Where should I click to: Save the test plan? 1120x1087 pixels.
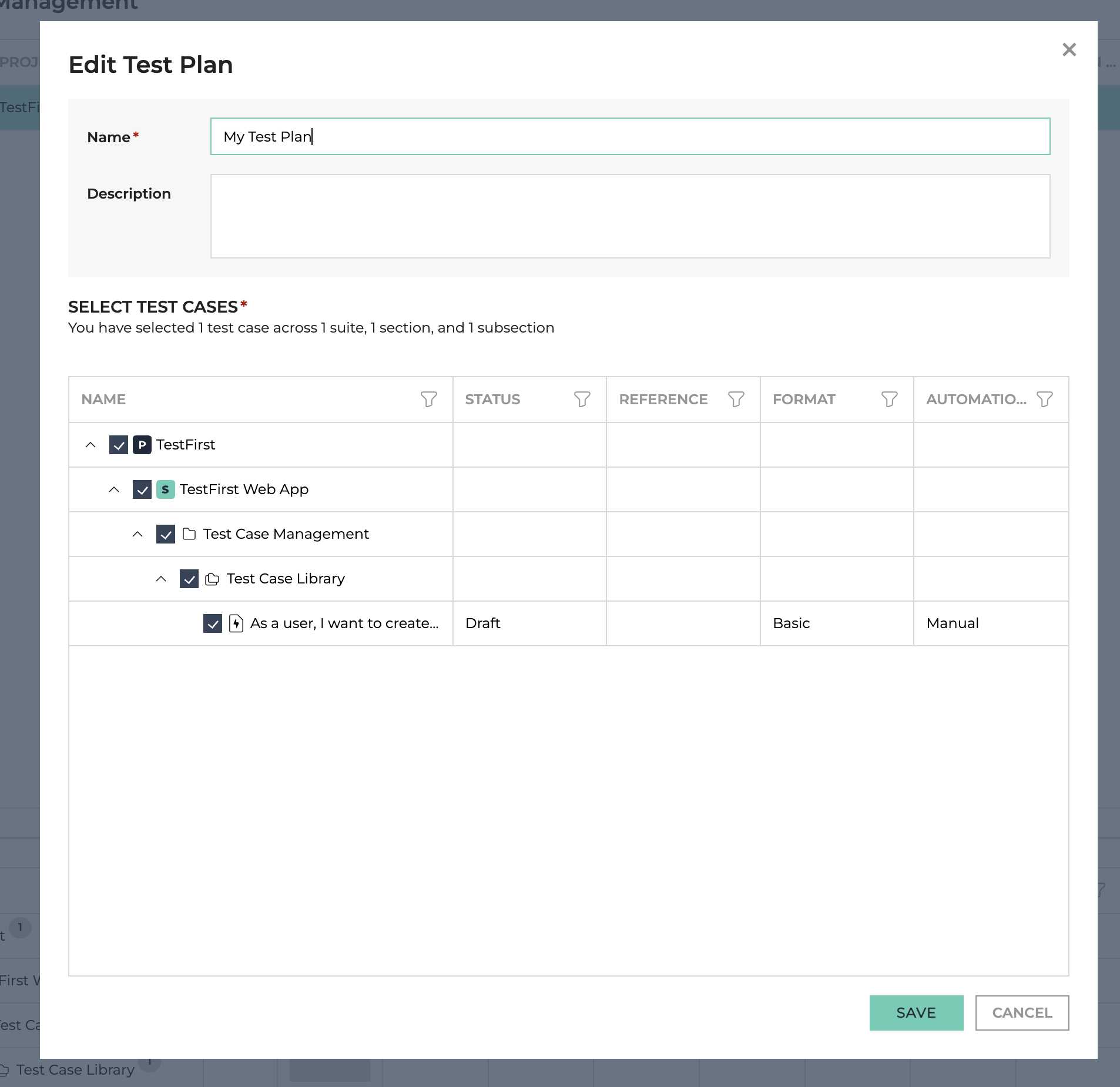point(916,1013)
